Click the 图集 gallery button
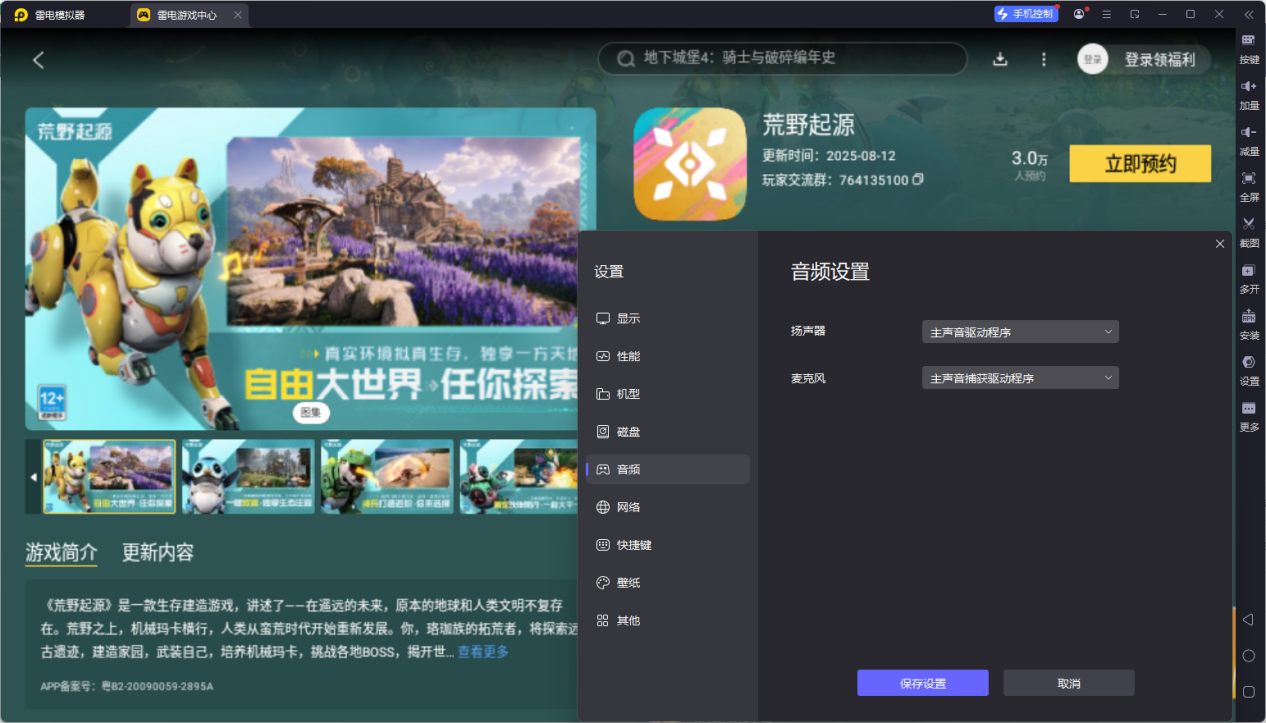The height and width of the screenshot is (723, 1266). (x=311, y=412)
